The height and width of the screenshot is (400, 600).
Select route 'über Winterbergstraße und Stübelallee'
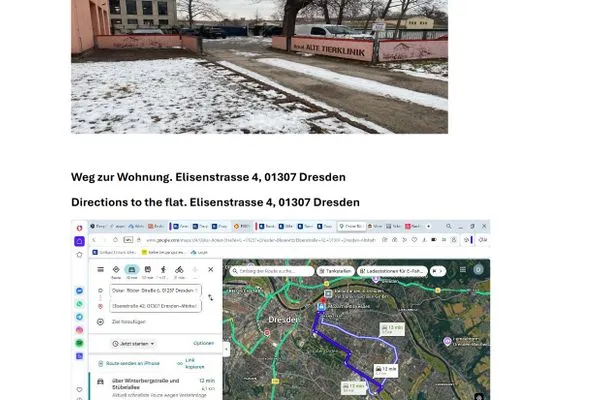pos(156,386)
